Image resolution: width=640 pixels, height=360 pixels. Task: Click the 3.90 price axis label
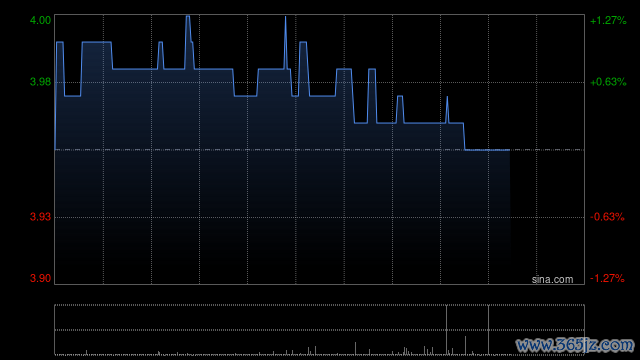(x=40, y=278)
